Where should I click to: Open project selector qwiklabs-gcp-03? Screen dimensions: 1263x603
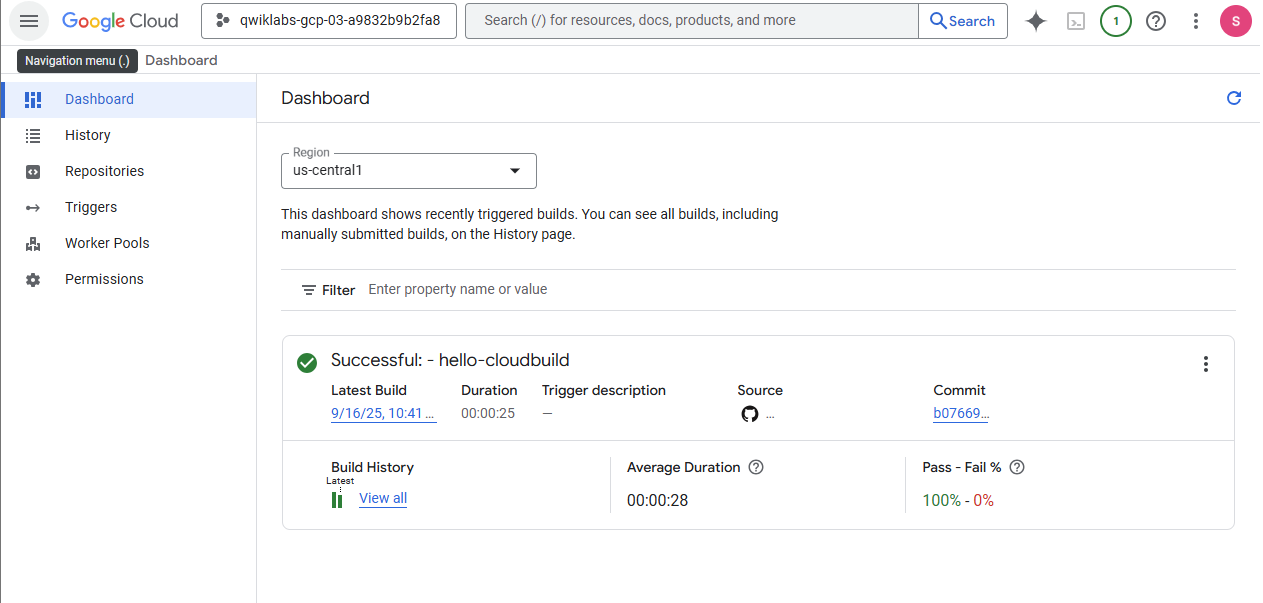click(x=328, y=21)
